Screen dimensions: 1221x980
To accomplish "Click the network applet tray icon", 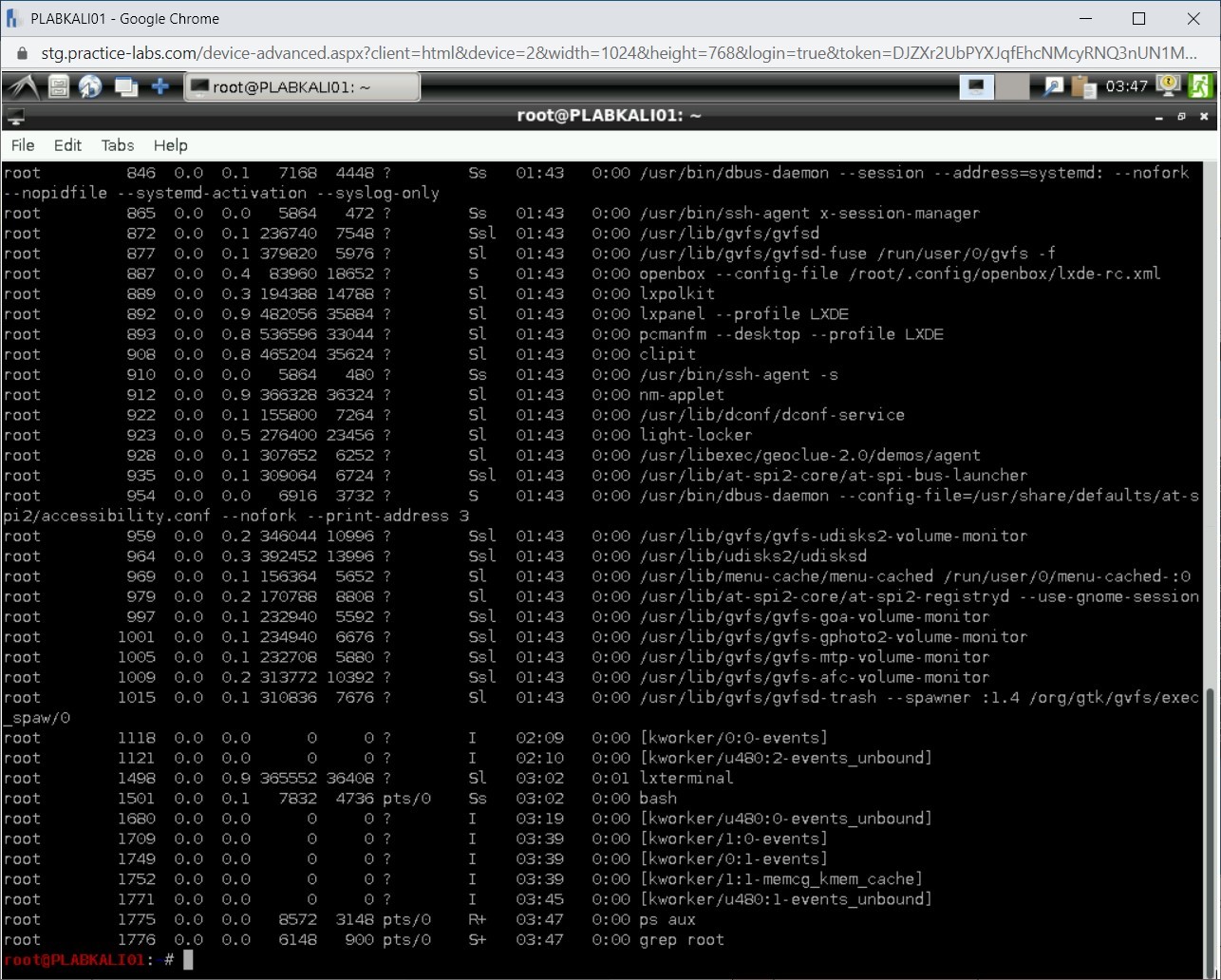I will pyautogui.click(x=1053, y=87).
